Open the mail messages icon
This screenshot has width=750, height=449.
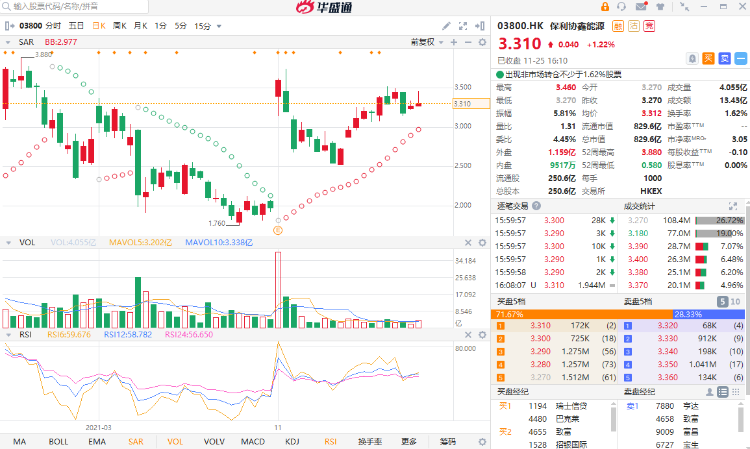641,7
